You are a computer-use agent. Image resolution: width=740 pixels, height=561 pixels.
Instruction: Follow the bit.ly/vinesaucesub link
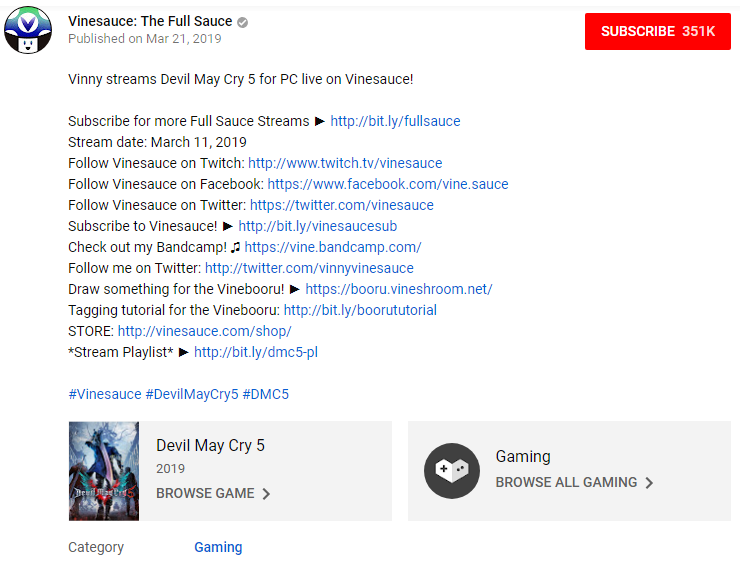pos(318,226)
